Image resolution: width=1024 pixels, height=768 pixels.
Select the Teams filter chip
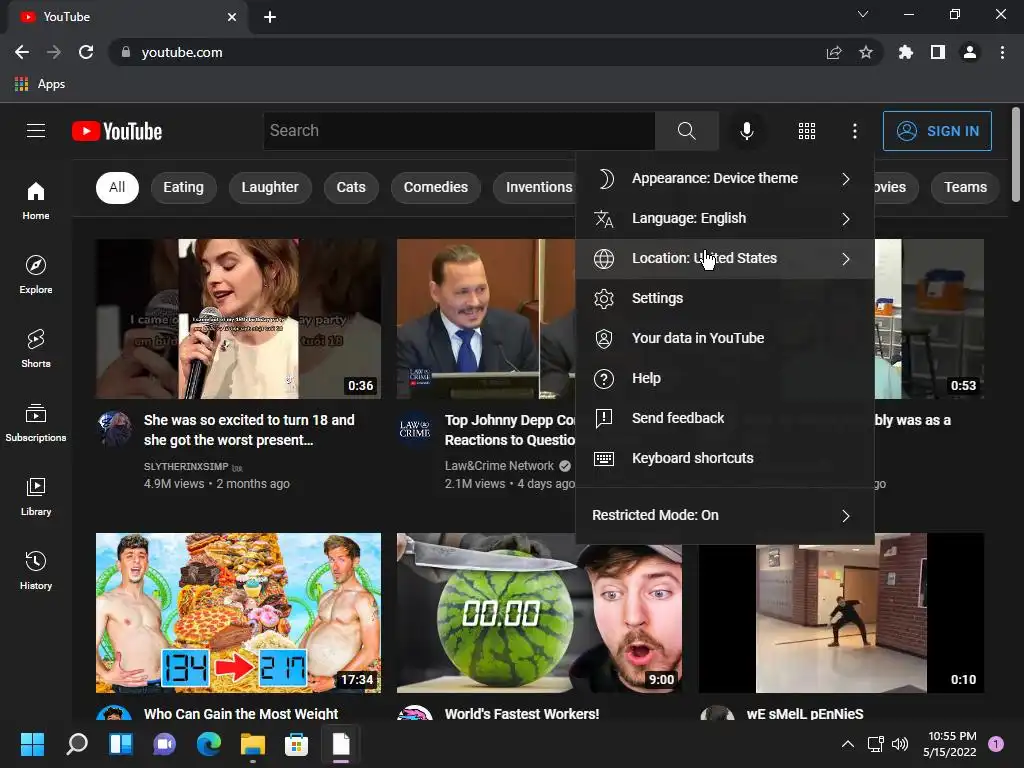[965, 187]
